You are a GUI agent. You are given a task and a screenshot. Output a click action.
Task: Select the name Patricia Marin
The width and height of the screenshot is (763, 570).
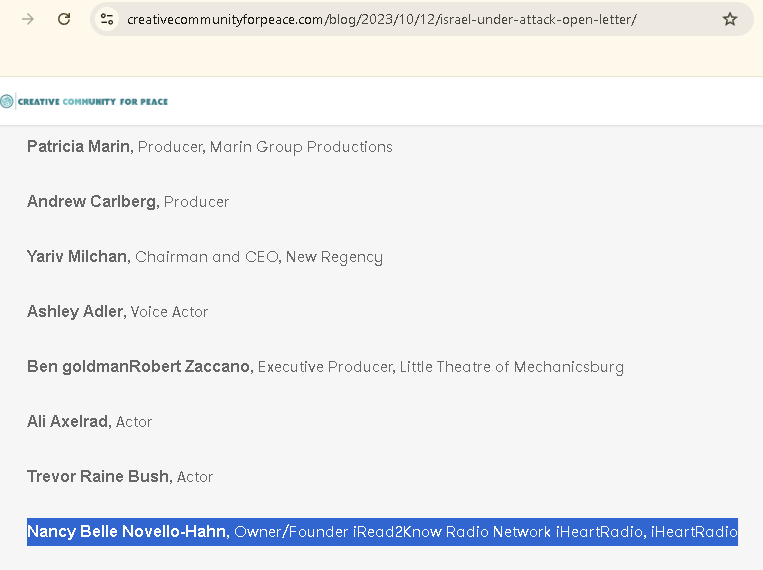80,147
